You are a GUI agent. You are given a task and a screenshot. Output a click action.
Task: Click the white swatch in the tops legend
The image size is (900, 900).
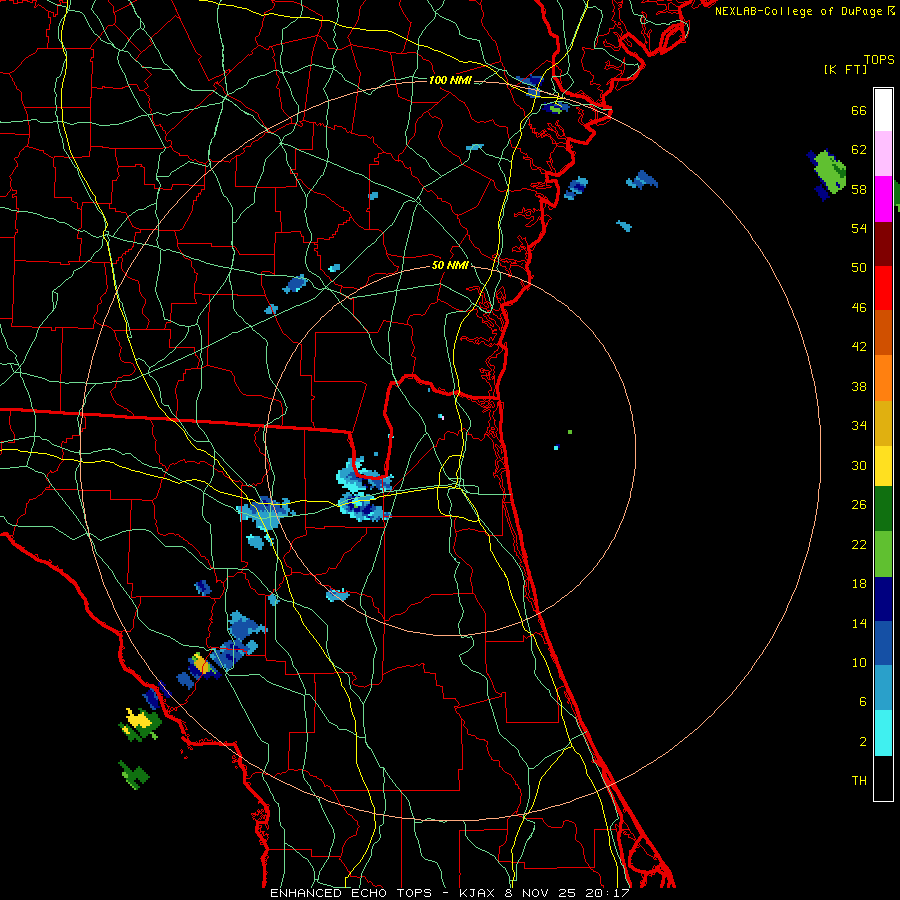[x=883, y=110]
